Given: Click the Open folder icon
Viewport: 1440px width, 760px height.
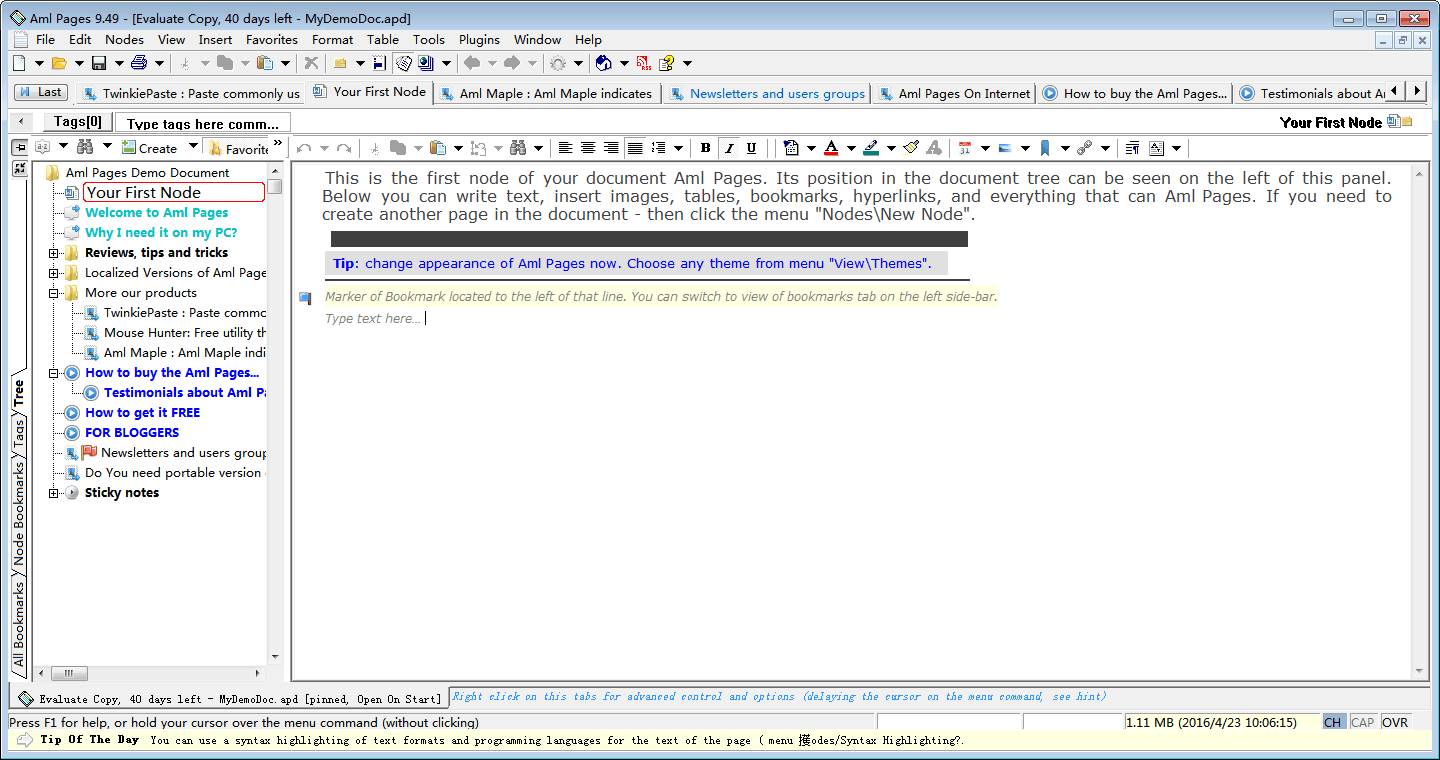Looking at the screenshot, I should pos(59,63).
